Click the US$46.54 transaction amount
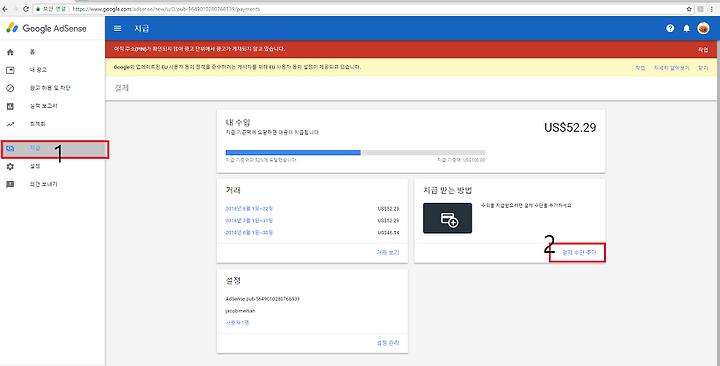 click(388, 233)
